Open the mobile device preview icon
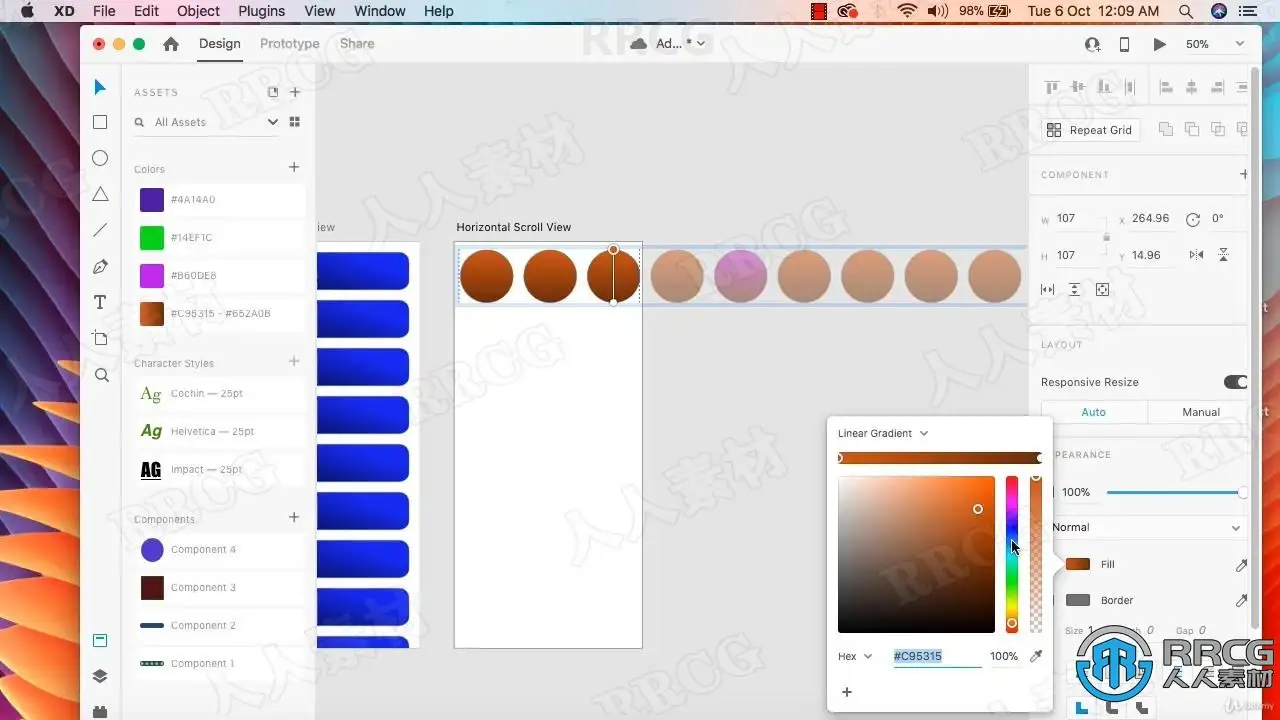Screen dimensions: 1280x720 1124,44
